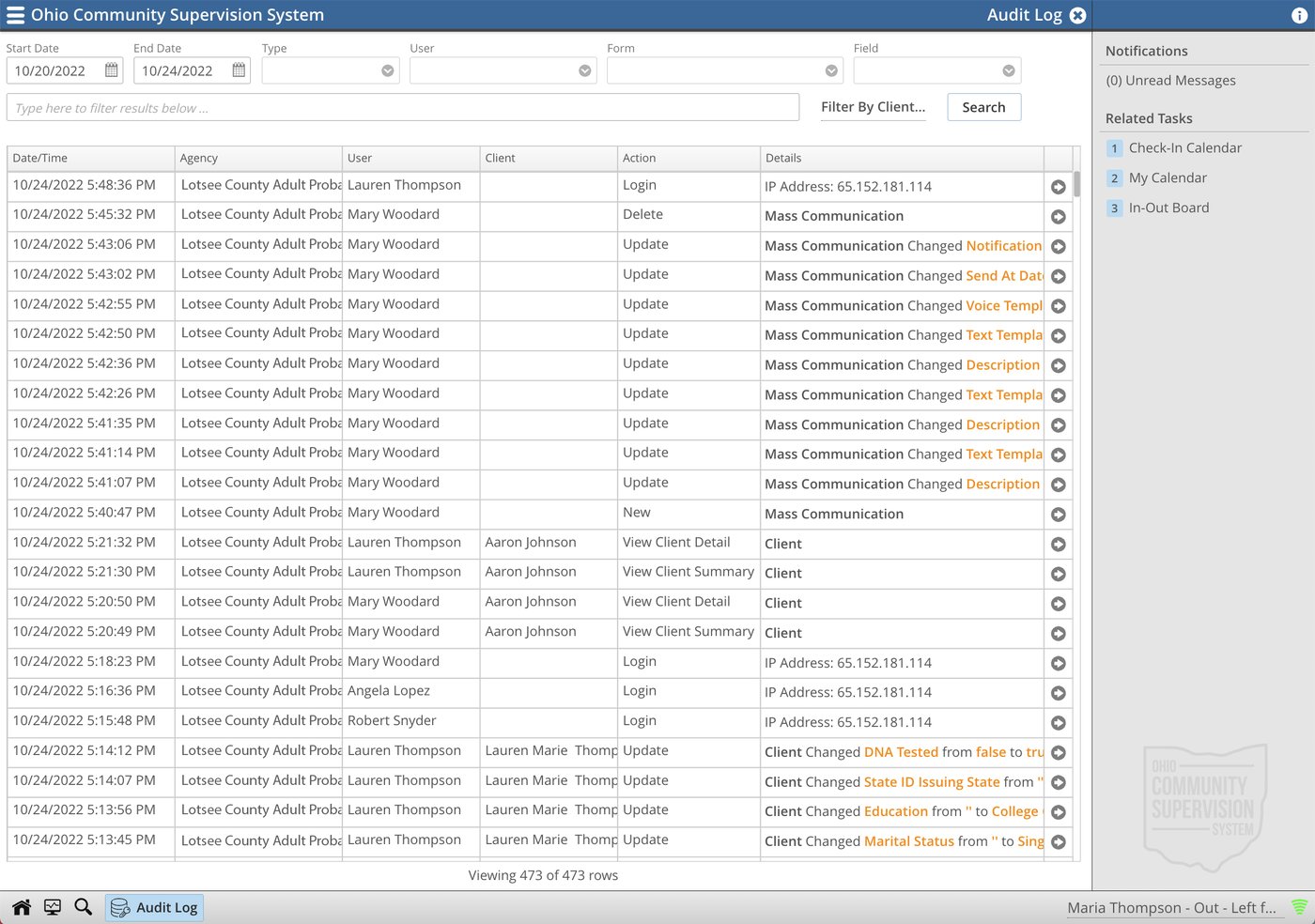Select Filter By Client
The height and width of the screenshot is (924, 1315).
tap(873, 106)
